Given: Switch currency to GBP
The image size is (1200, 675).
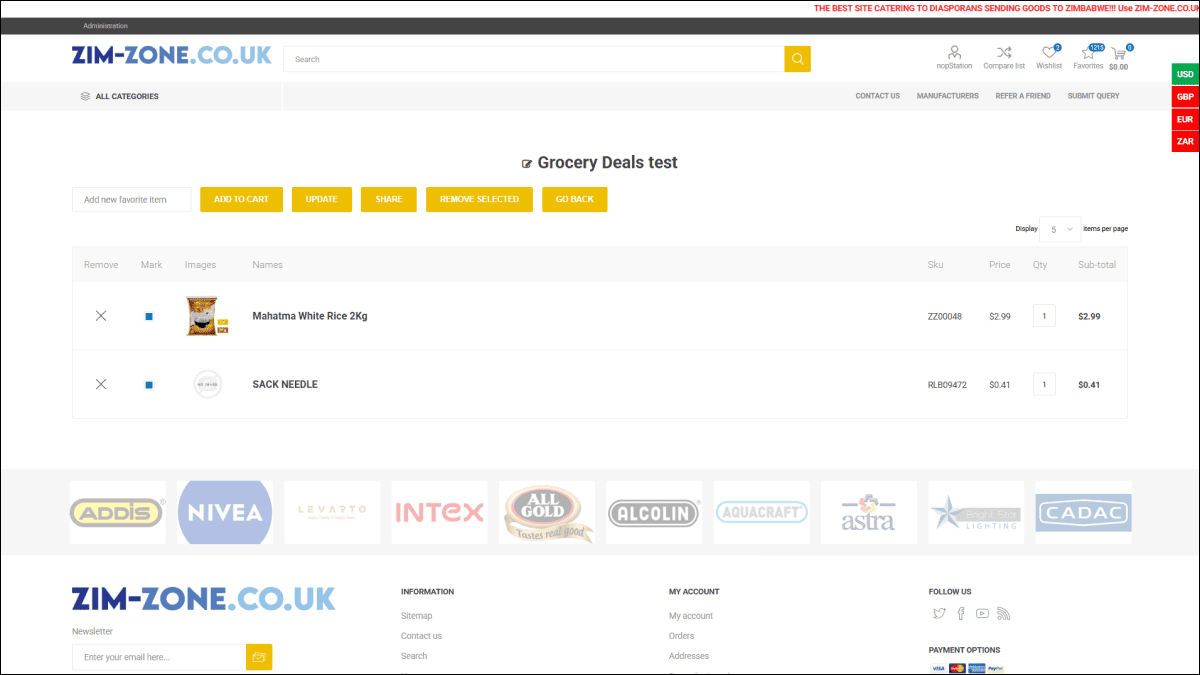Looking at the screenshot, I should pyautogui.click(x=1185, y=96).
